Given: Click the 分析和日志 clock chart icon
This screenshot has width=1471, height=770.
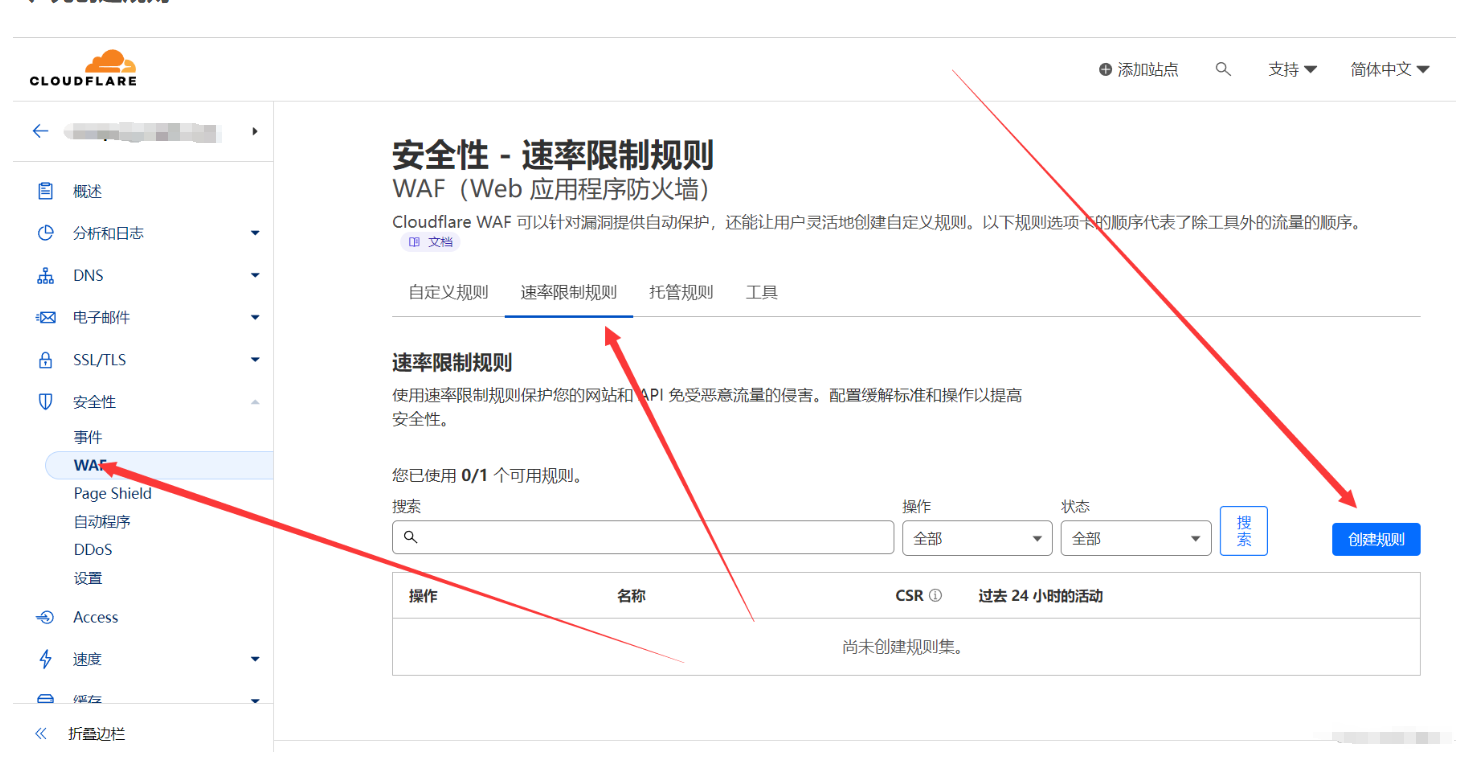Looking at the screenshot, I should tap(45, 233).
